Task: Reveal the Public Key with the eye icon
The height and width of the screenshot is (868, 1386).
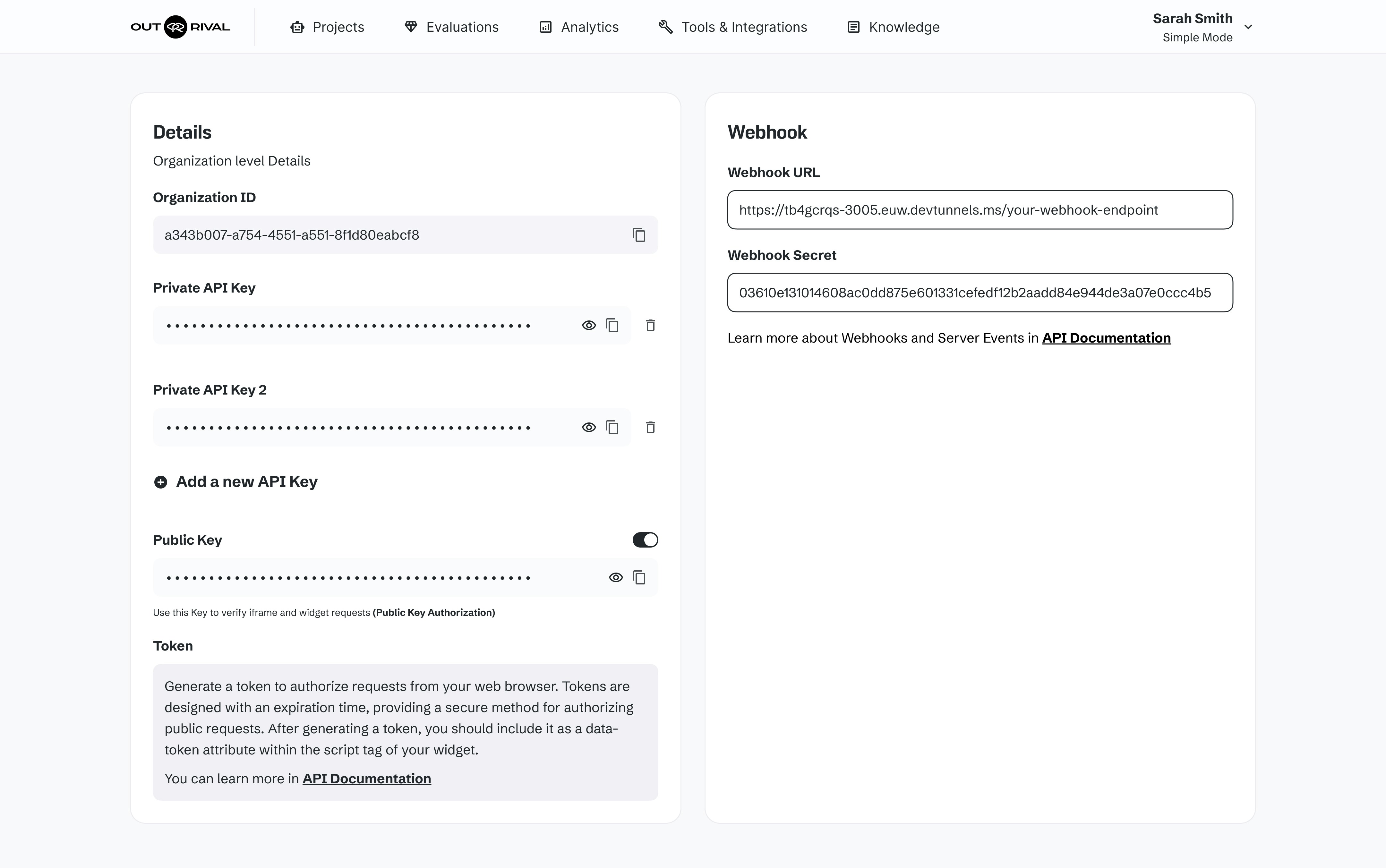Action: click(x=615, y=577)
